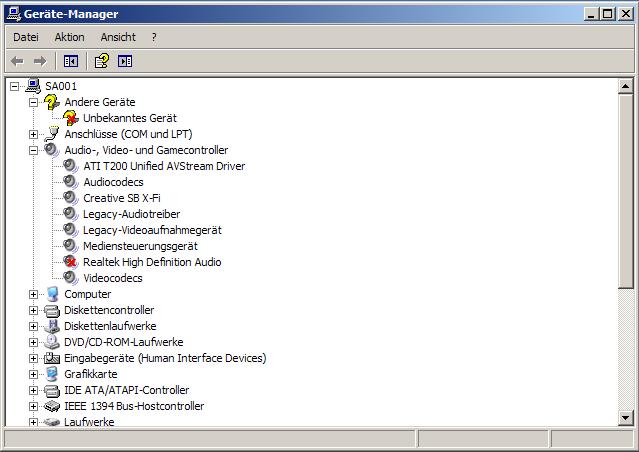Click the Properties toolbar icon with question mark
Screen dimensions: 639x452
[101, 61]
